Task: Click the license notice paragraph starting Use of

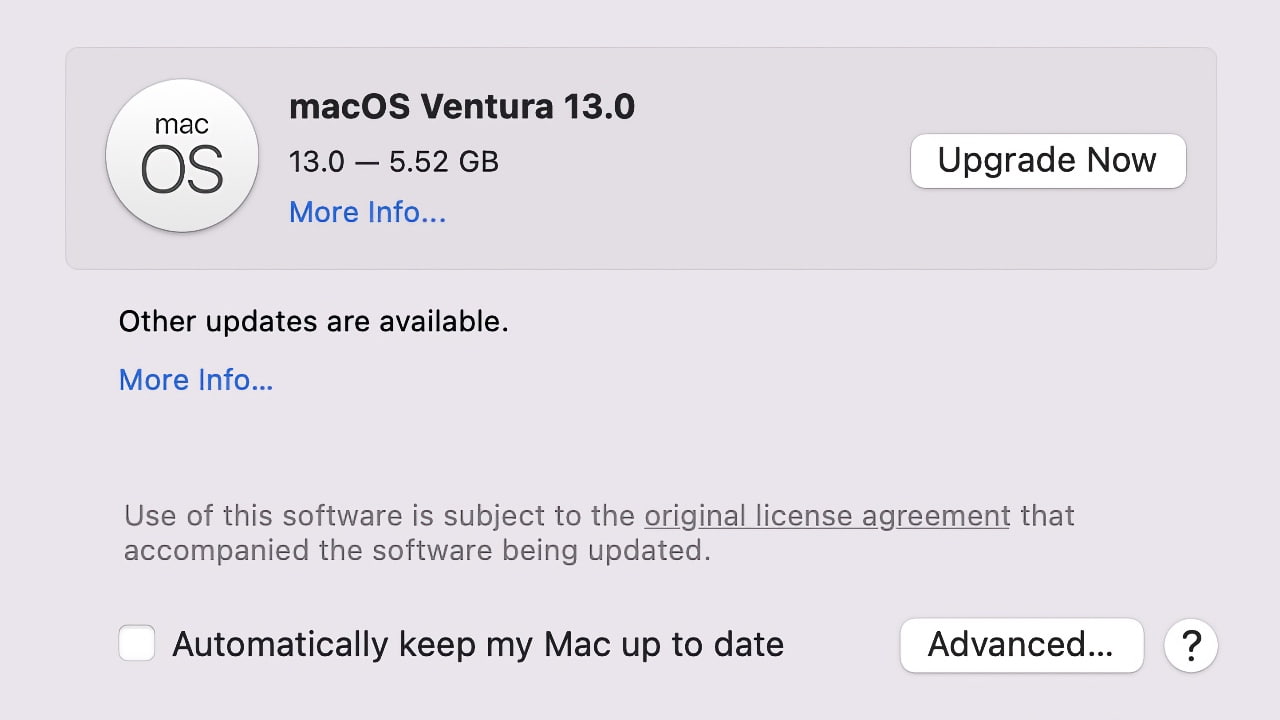Action: [380, 516]
